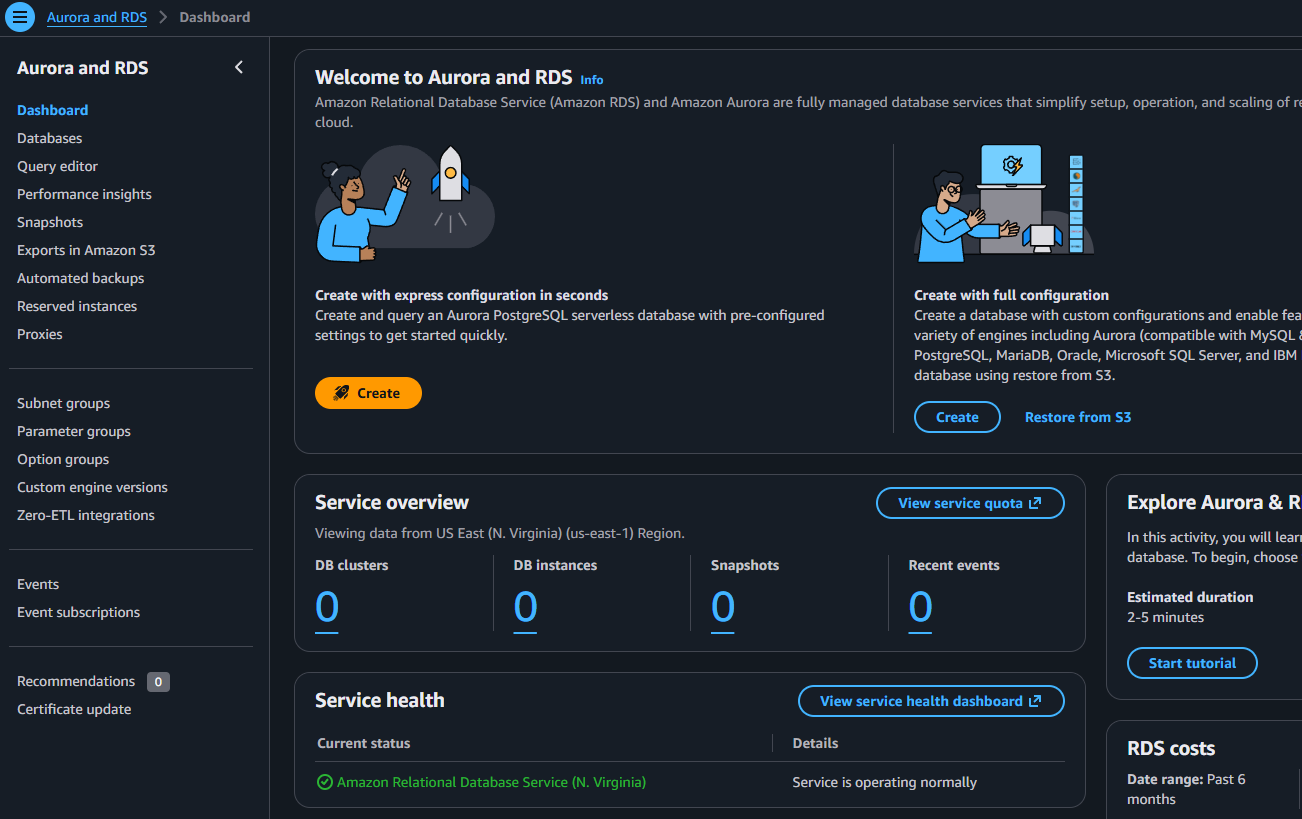The image size is (1302, 819).
Task: Open Zero-ETL integrations
Action: (86, 515)
